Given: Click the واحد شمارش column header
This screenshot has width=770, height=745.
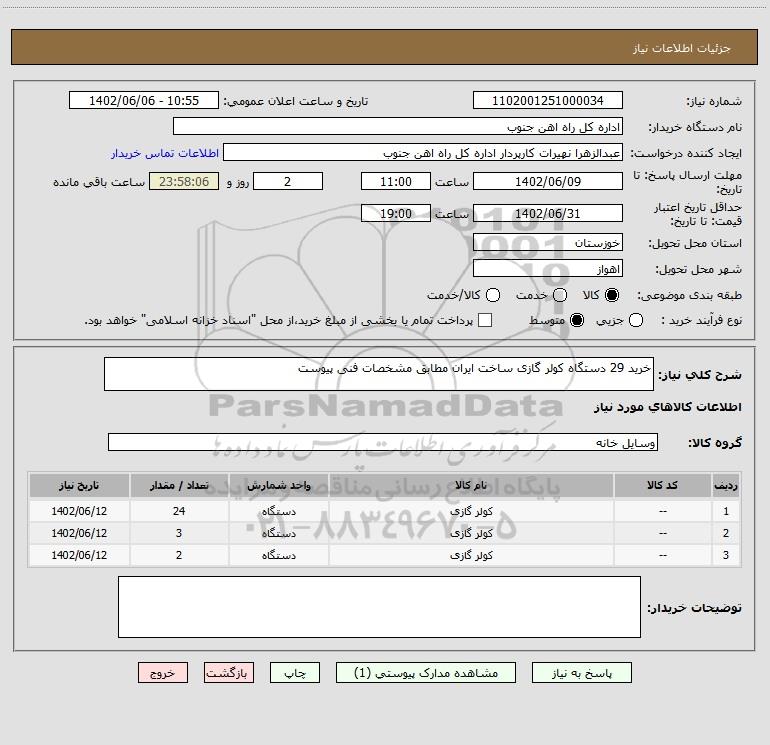Looking at the screenshot, I should click(278, 486).
